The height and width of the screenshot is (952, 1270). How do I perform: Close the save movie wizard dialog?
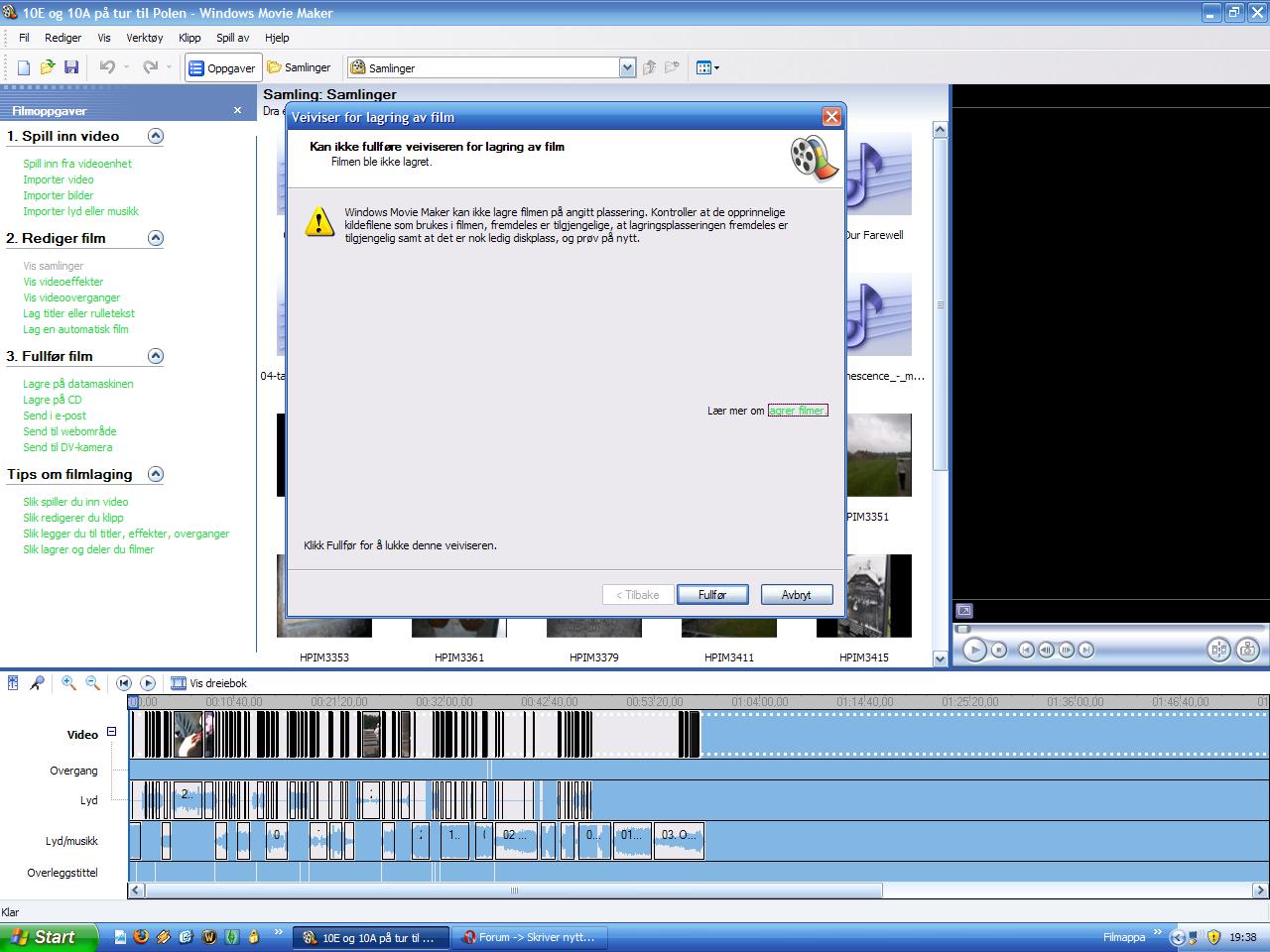point(831,117)
